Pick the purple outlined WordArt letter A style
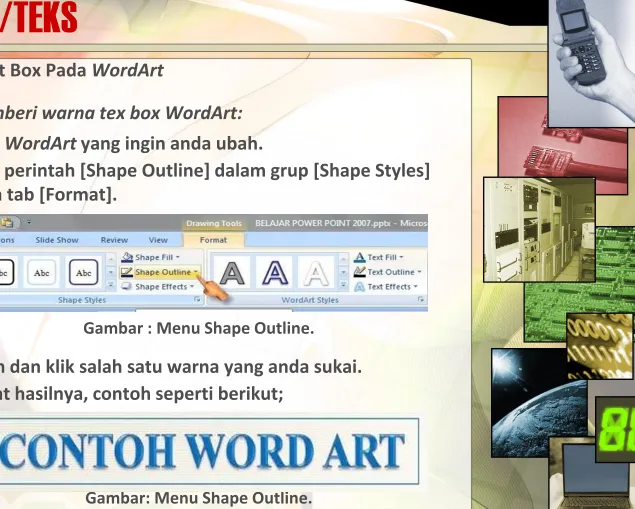The width and height of the screenshot is (635, 509). click(275, 273)
